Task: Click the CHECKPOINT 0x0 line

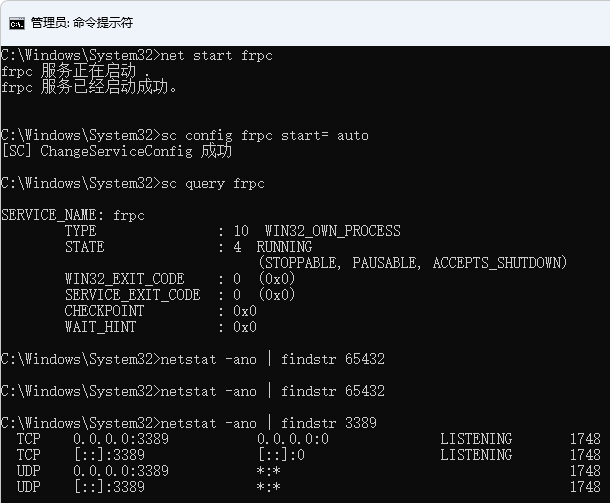Action: click(x=161, y=310)
